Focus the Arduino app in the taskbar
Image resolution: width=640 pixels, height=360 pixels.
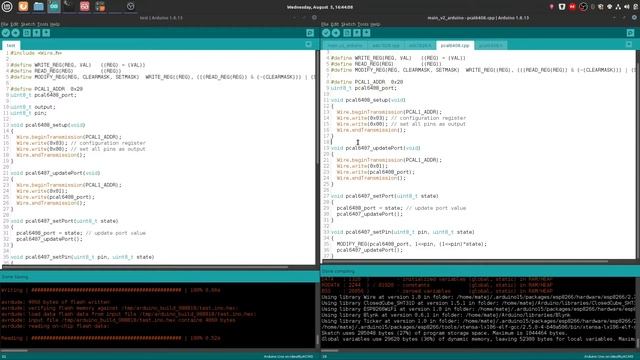(53, 6)
